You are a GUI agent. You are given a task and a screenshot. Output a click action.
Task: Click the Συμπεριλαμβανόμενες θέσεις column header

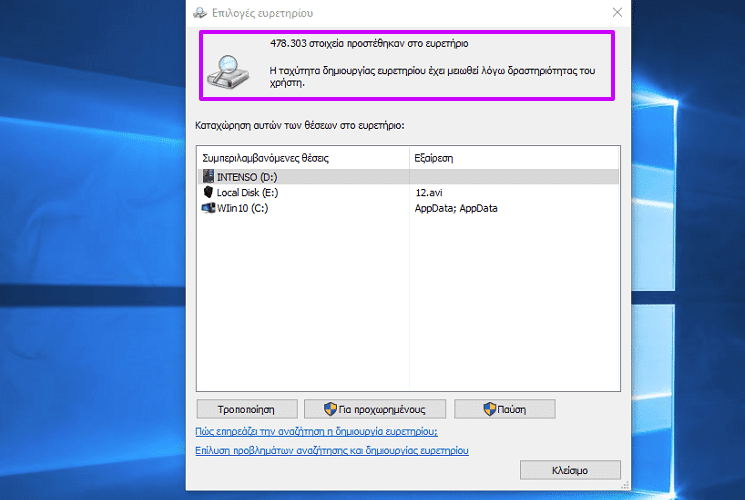pos(303,158)
